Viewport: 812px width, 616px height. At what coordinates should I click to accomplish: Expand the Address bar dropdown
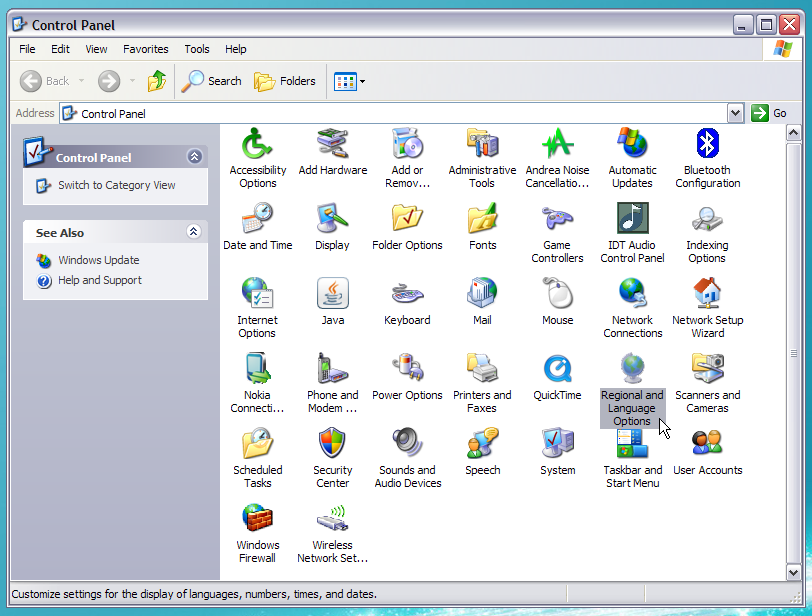735,113
